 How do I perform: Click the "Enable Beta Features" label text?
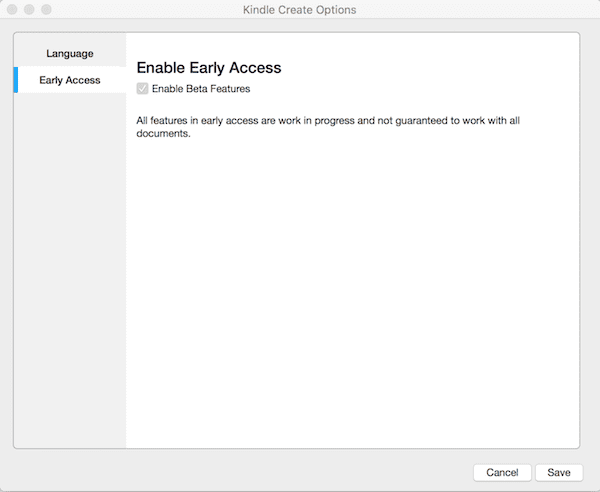(201, 89)
